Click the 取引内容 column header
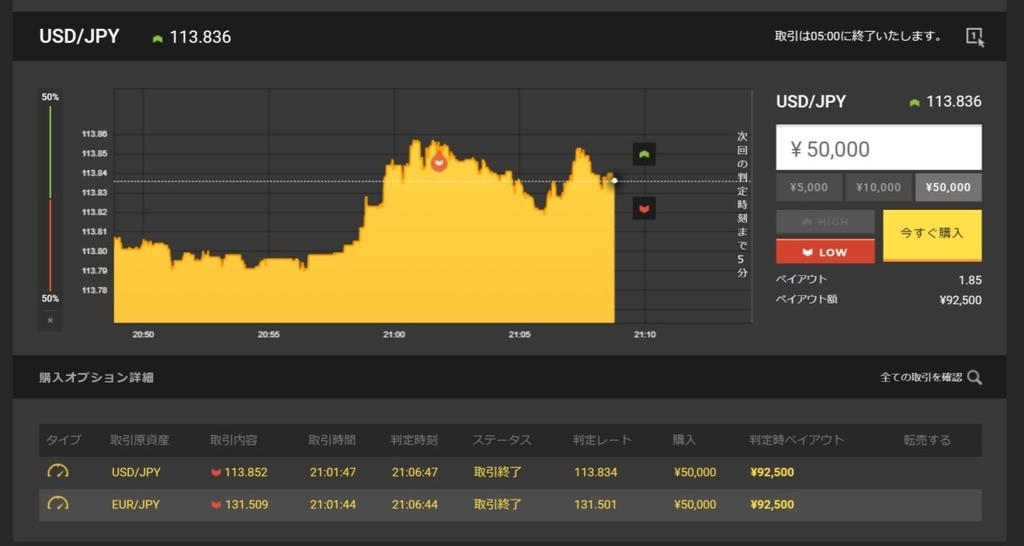Screen dimensions: 1024x546 234,440
